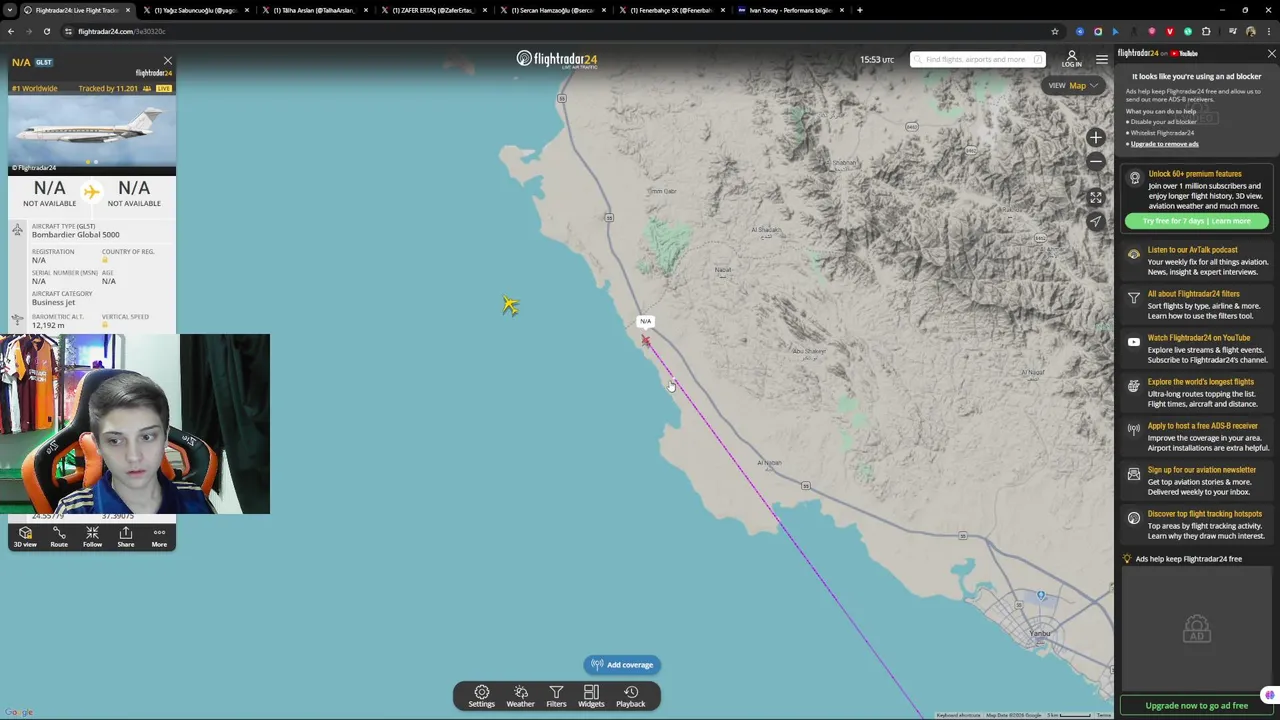Click the Yanbu city label on map
Viewport: 1280px width, 720px height.
point(1039,634)
